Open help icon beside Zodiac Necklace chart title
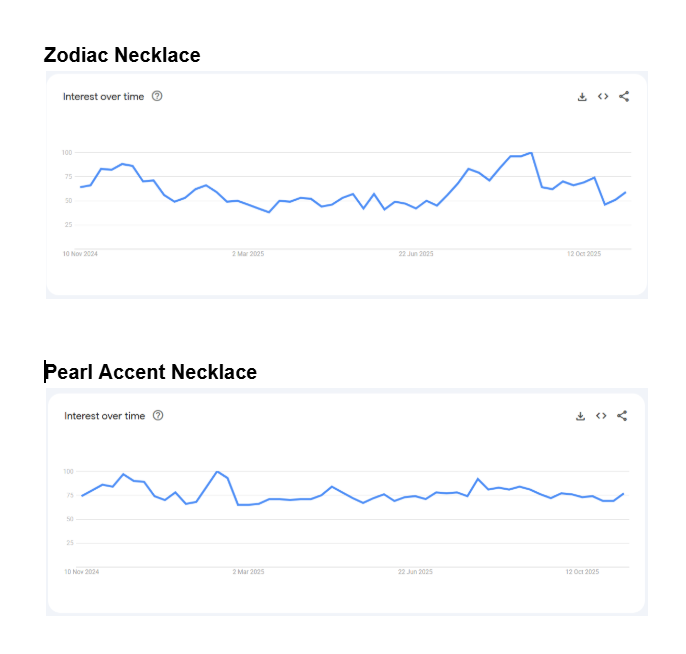 click(157, 97)
